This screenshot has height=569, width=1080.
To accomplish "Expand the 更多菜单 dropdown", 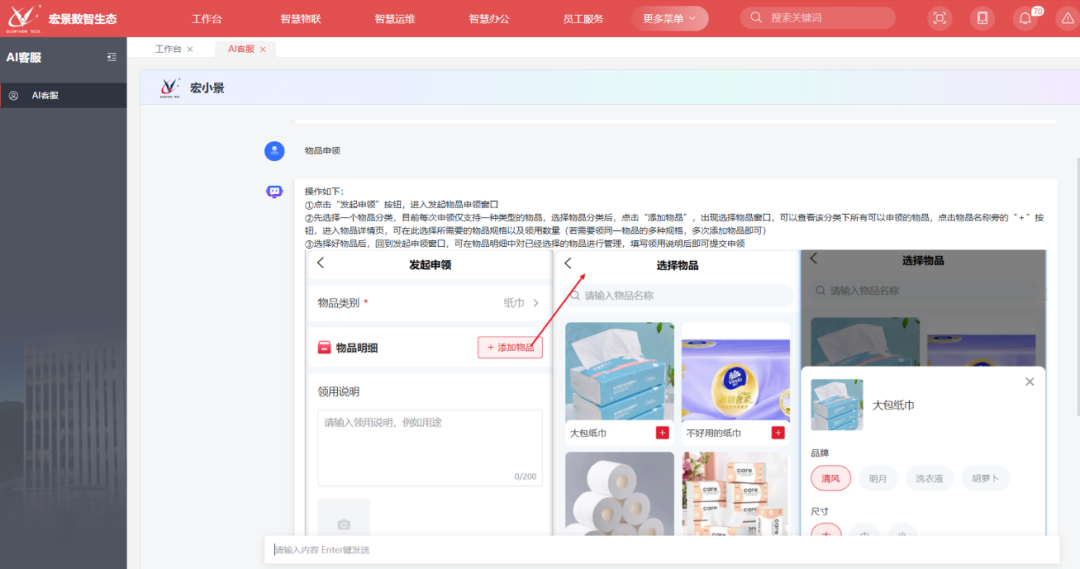I will 669,19.
